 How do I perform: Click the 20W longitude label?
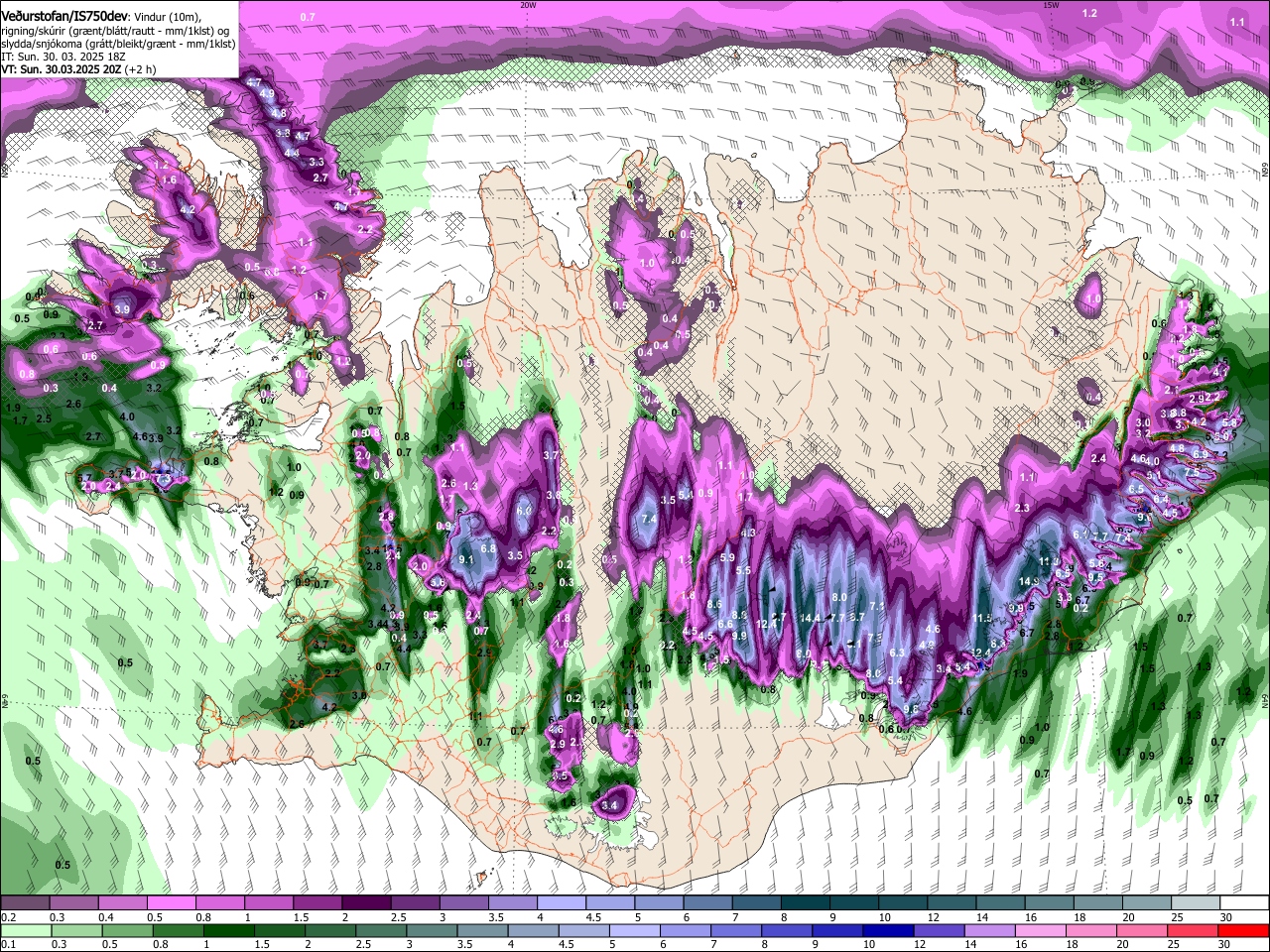pyautogui.click(x=528, y=5)
